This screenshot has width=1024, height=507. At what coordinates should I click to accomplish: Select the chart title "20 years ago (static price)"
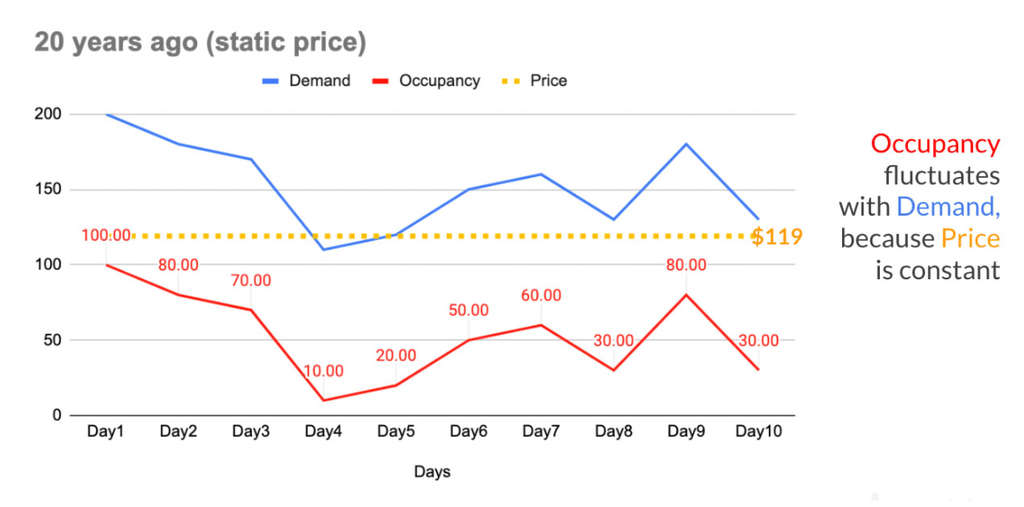coord(200,42)
